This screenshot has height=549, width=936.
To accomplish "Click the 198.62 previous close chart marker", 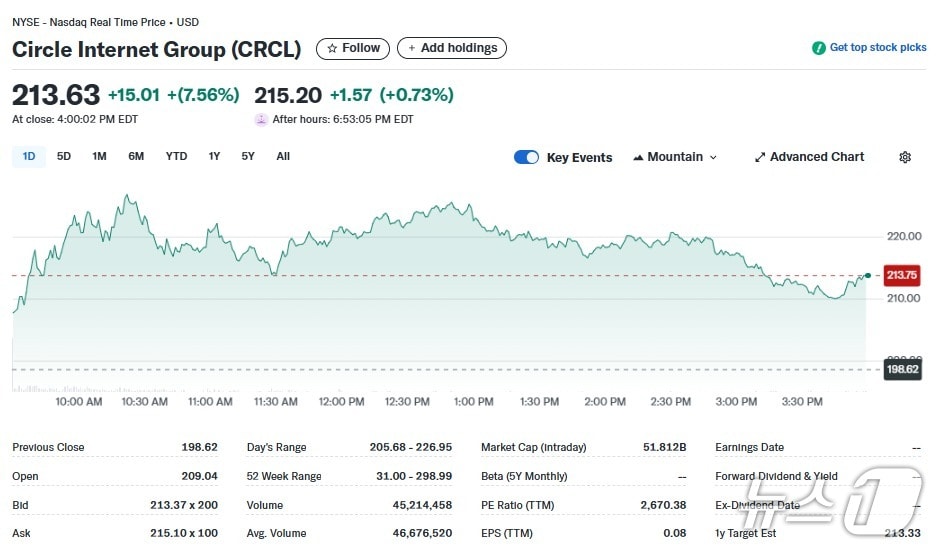I will (902, 369).
